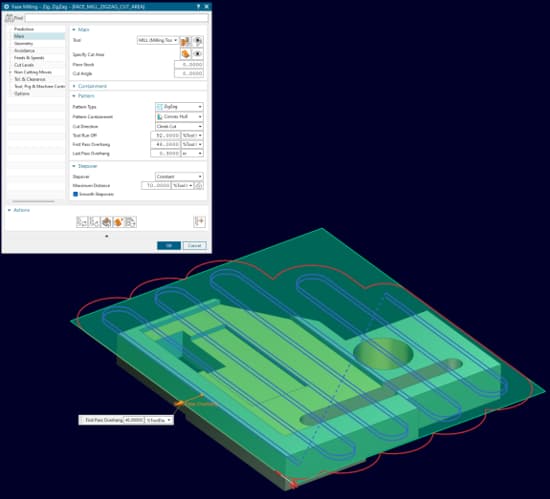Click the Face Milling dialog title icon
Viewport: 550px width, 499px height.
click(6, 6)
